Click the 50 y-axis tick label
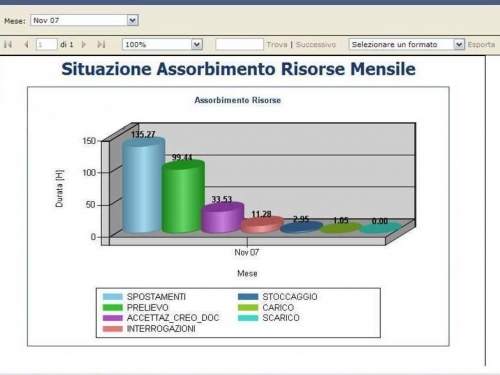Screen dimensions: 500x375 pyautogui.click(x=91, y=205)
